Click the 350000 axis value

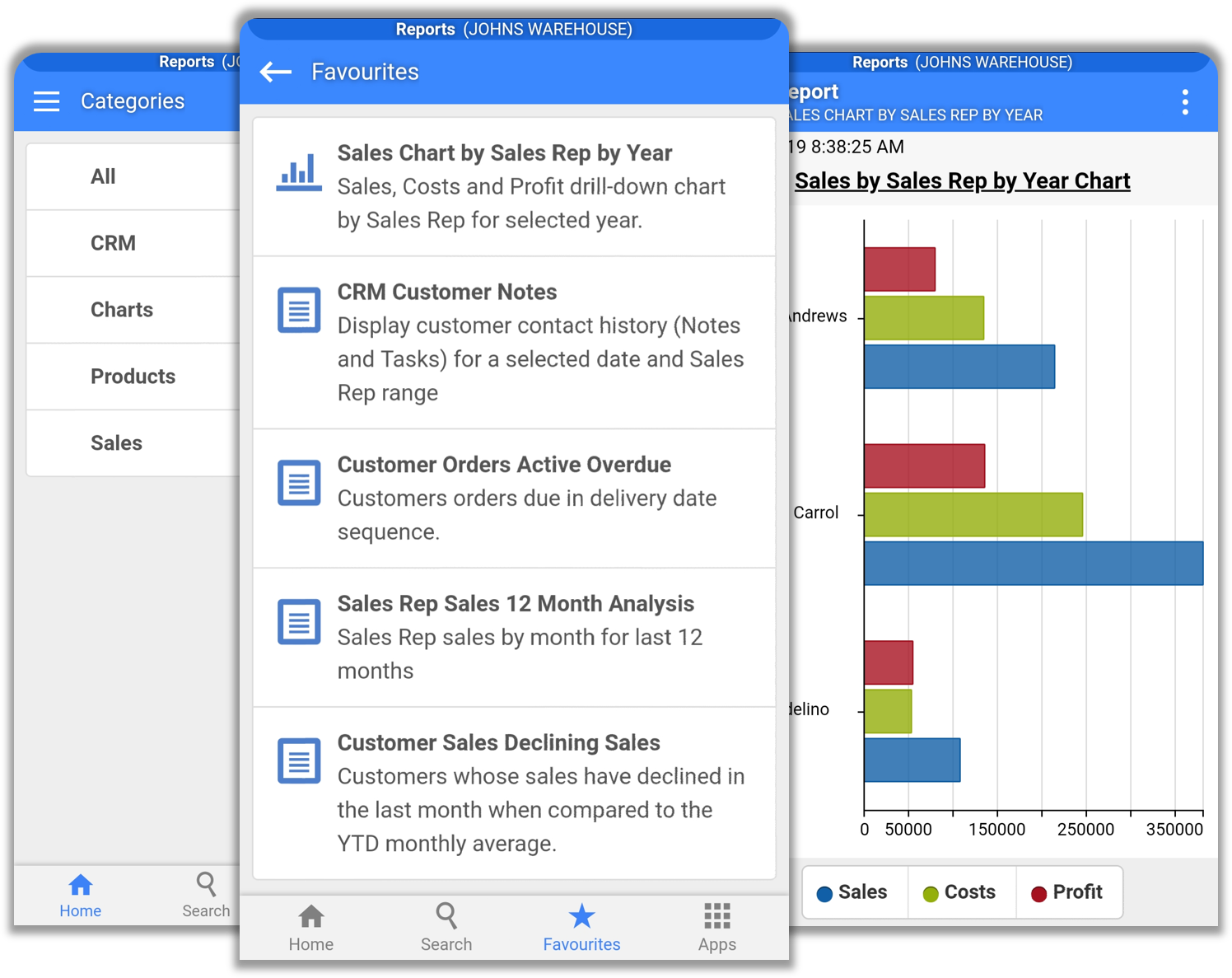[1174, 830]
